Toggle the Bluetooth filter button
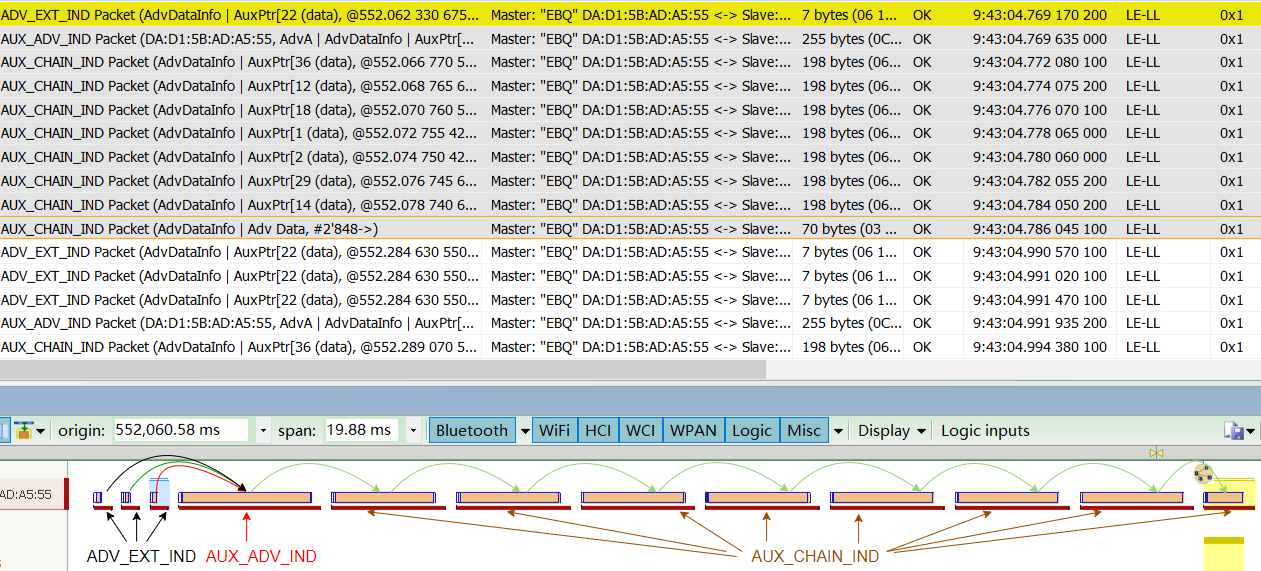1261x571 pixels. click(472, 431)
